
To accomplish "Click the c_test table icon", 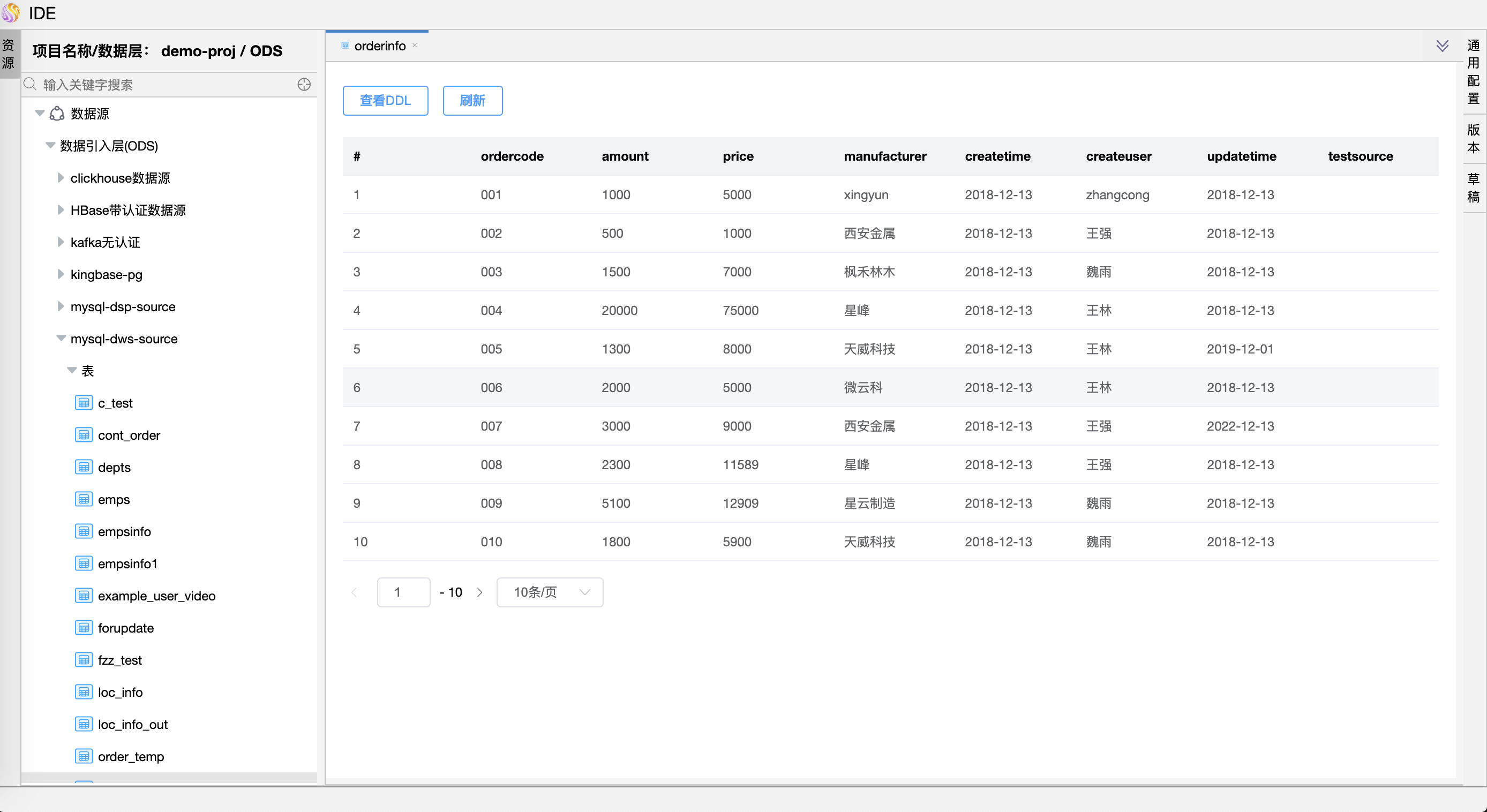I will (84, 403).
